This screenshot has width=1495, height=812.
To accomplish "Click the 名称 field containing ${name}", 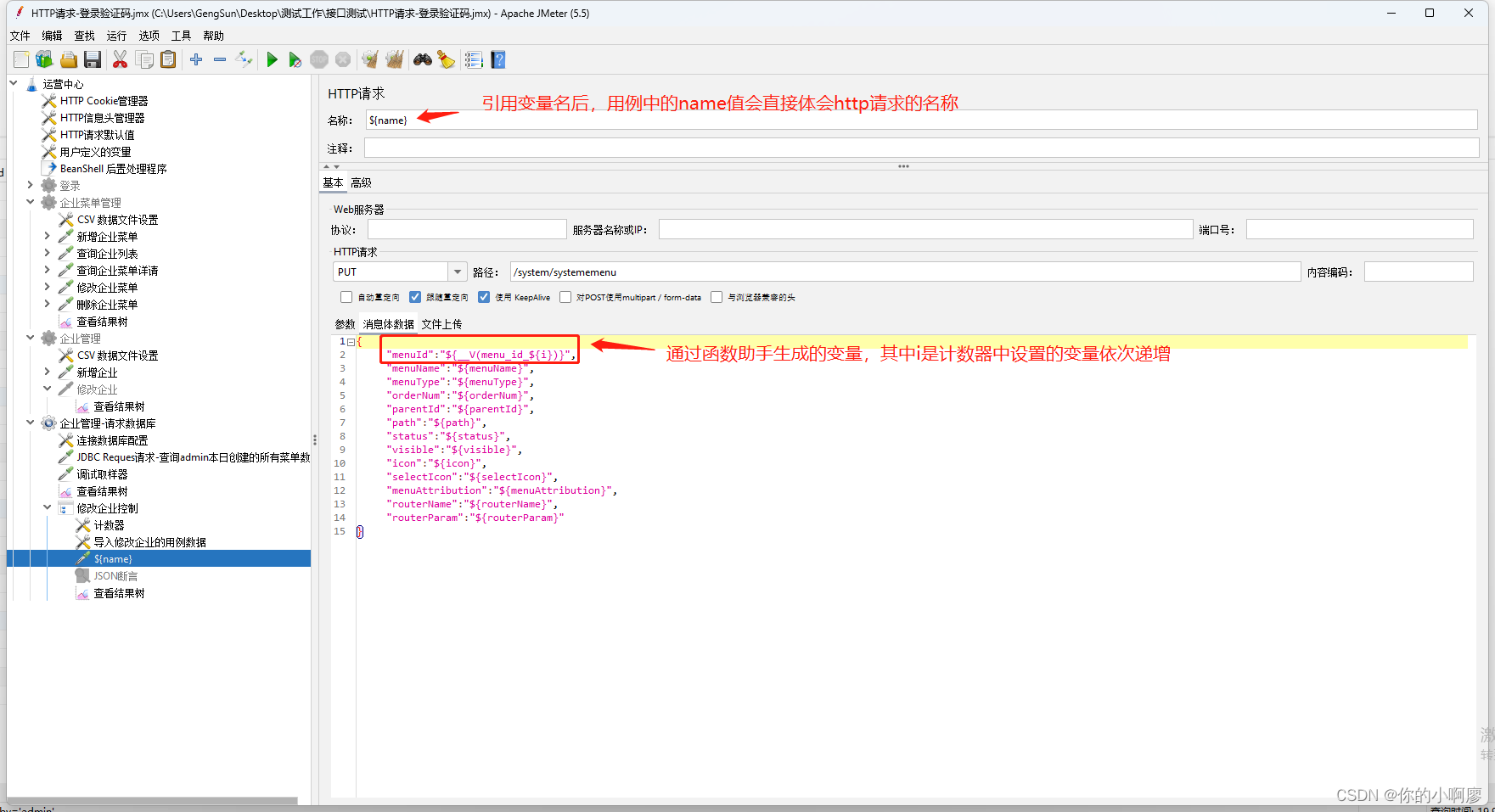I will [922, 120].
